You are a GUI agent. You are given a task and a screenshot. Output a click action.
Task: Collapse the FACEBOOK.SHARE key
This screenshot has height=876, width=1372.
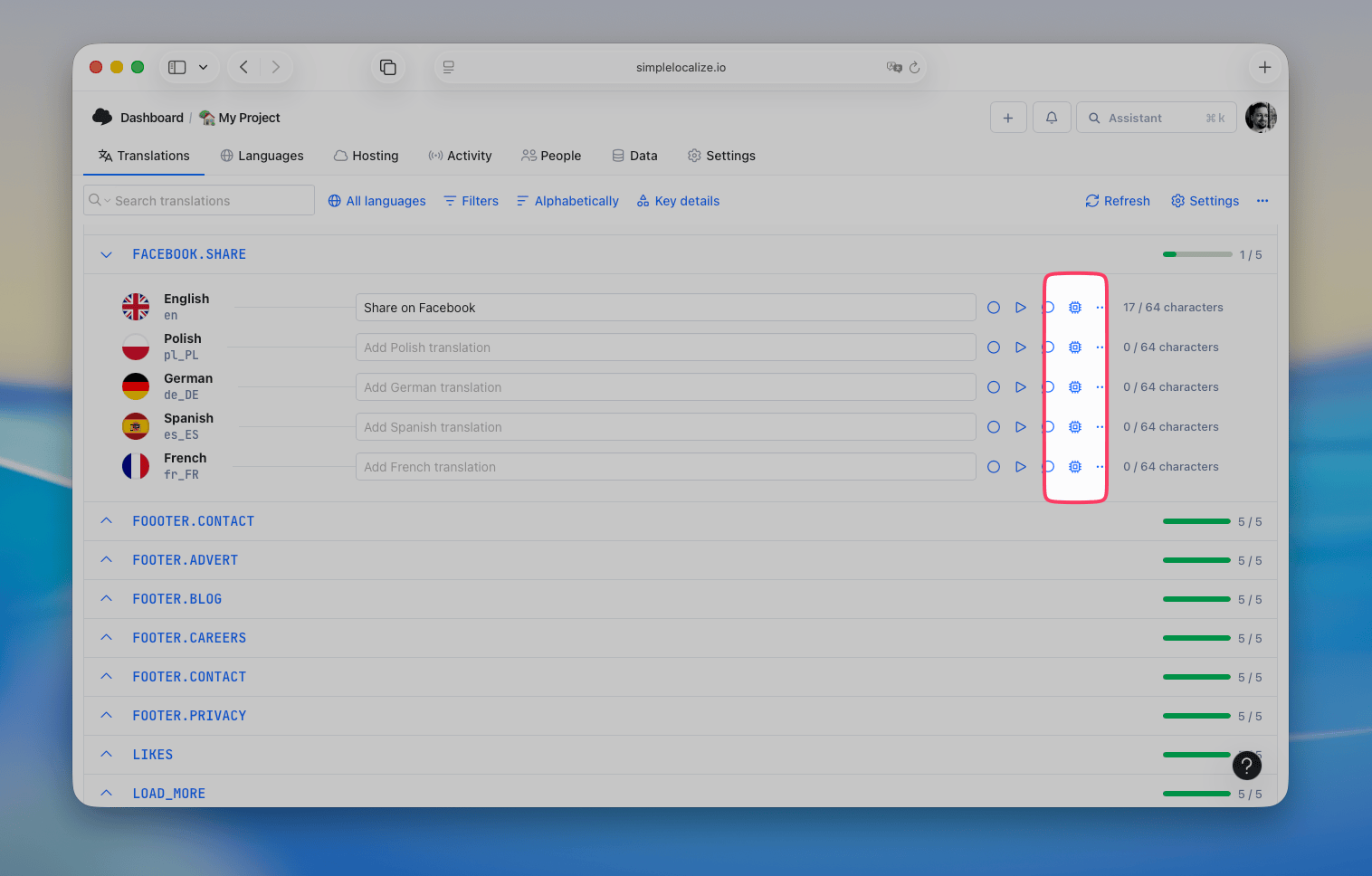[106, 254]
